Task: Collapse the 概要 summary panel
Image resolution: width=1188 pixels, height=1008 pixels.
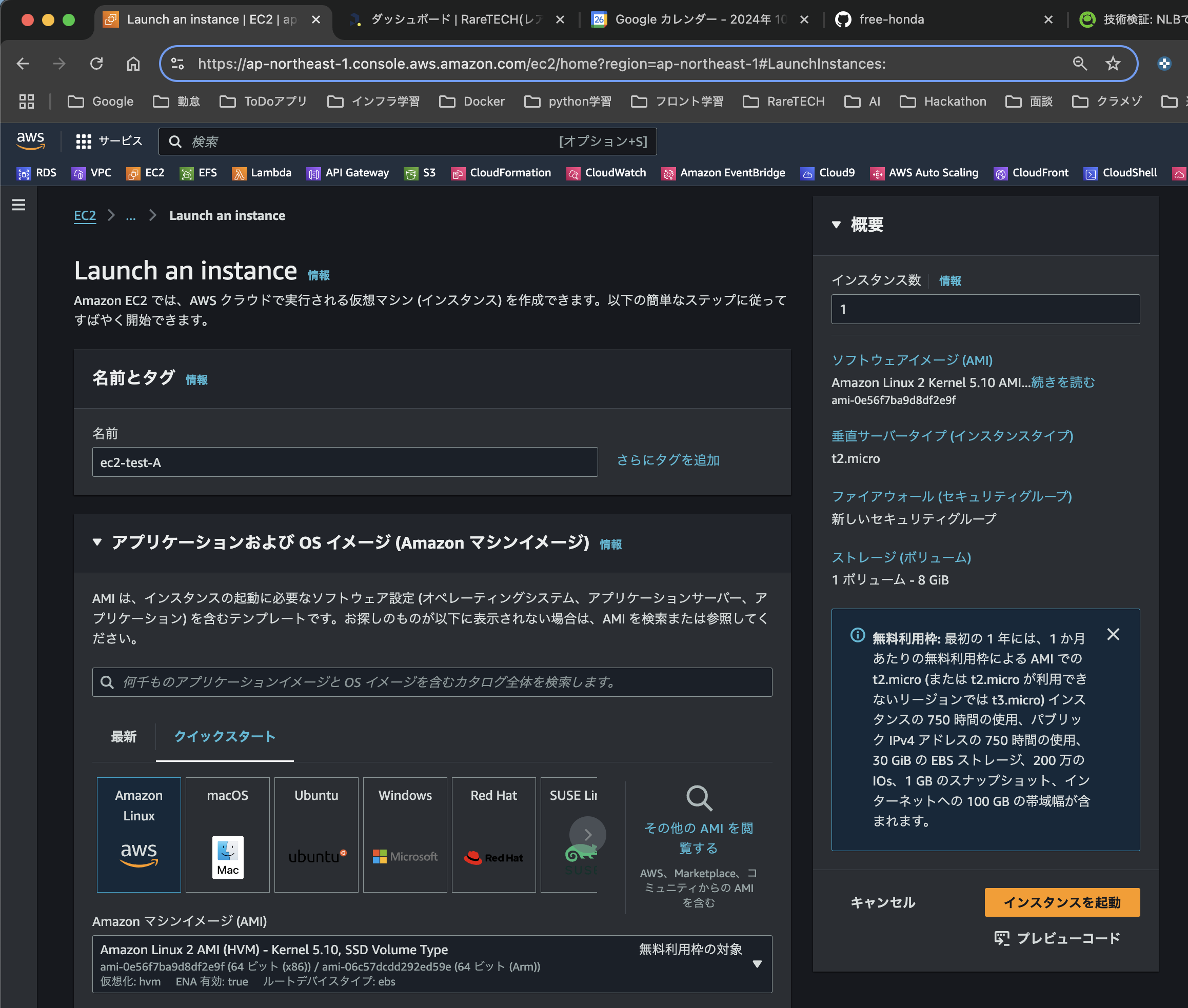Action: (837, 225)
